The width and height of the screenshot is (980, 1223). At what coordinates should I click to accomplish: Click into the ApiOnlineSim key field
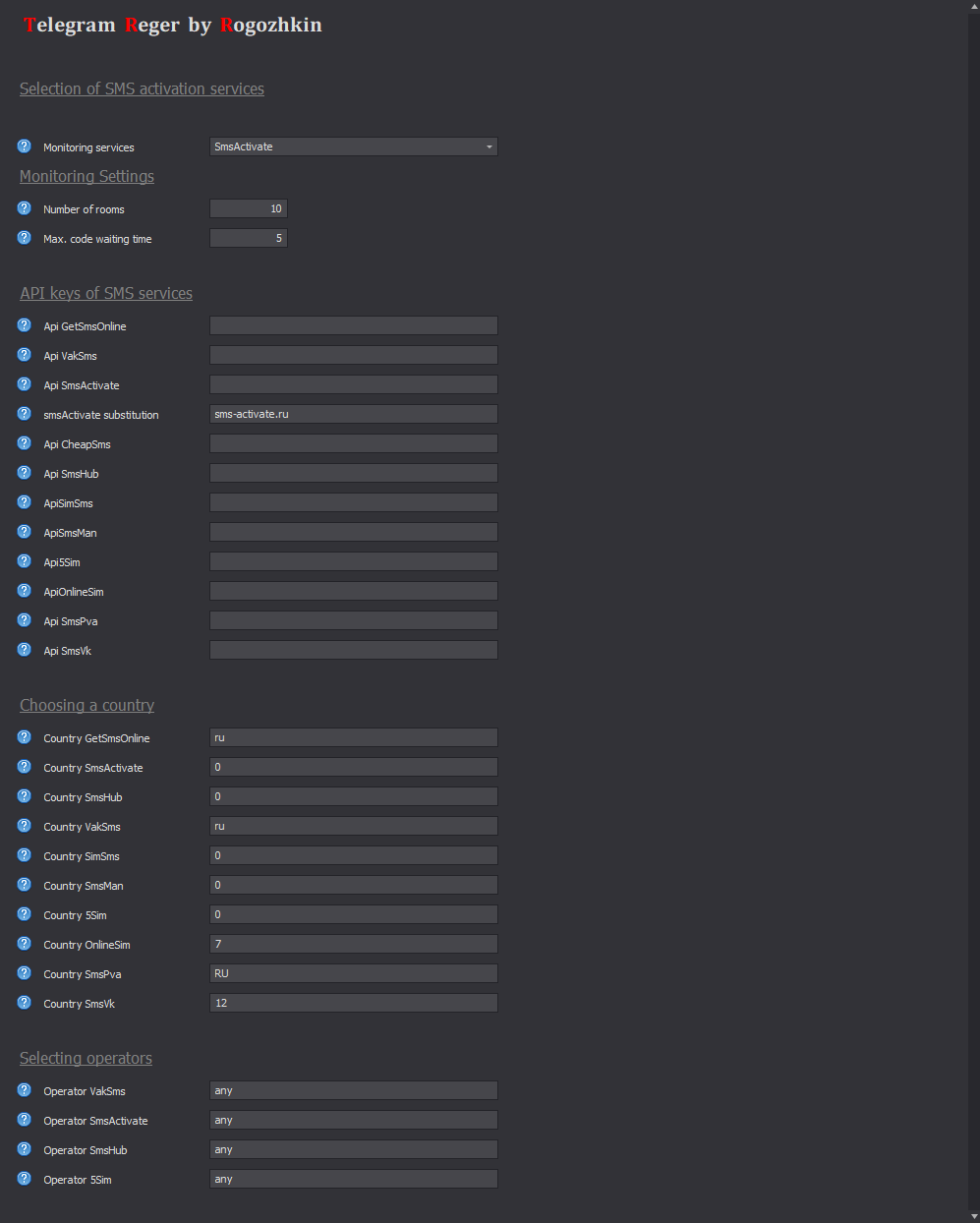pyautogui.click(x=354, y=591)
